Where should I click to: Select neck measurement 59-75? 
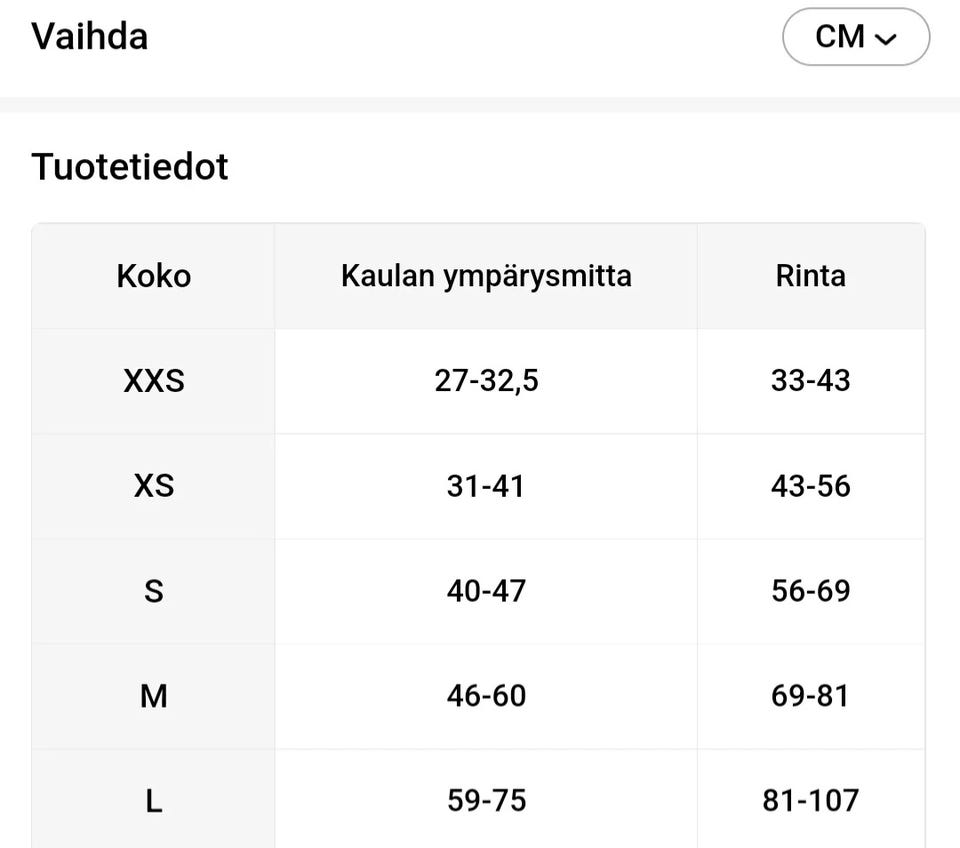(x=486, y=800)
